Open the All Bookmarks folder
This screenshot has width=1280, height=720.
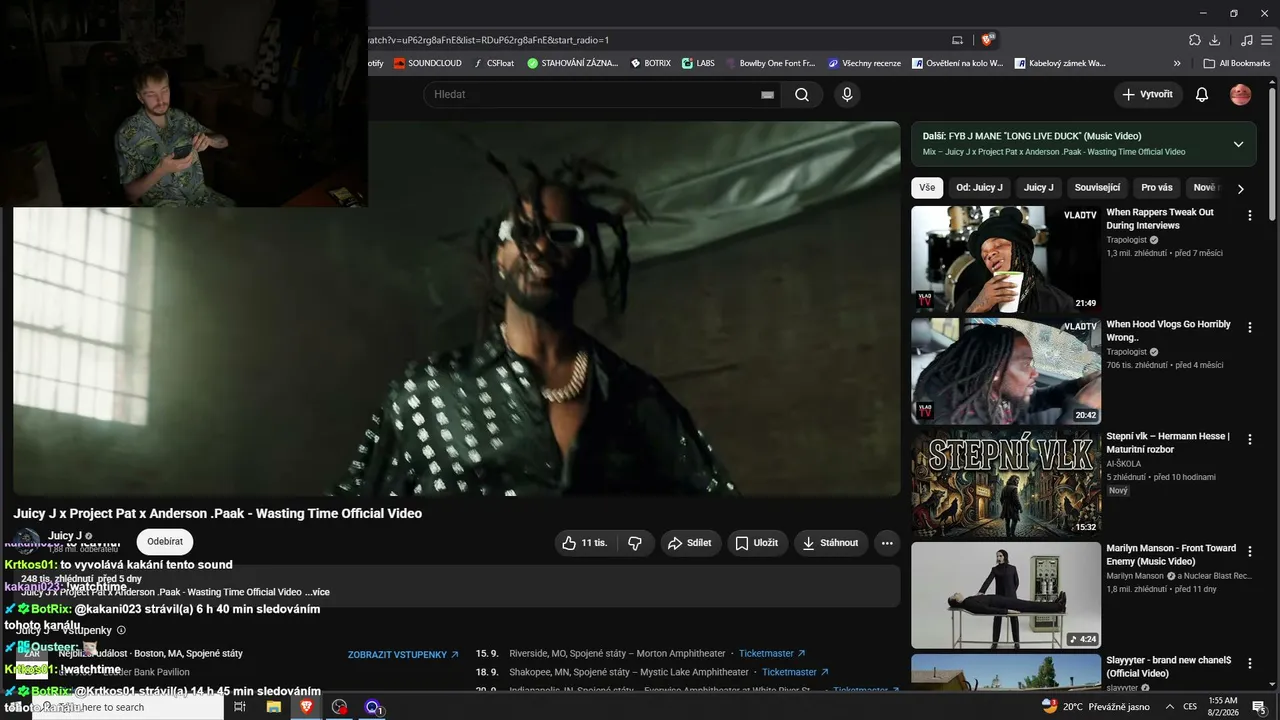(1237, 63)
